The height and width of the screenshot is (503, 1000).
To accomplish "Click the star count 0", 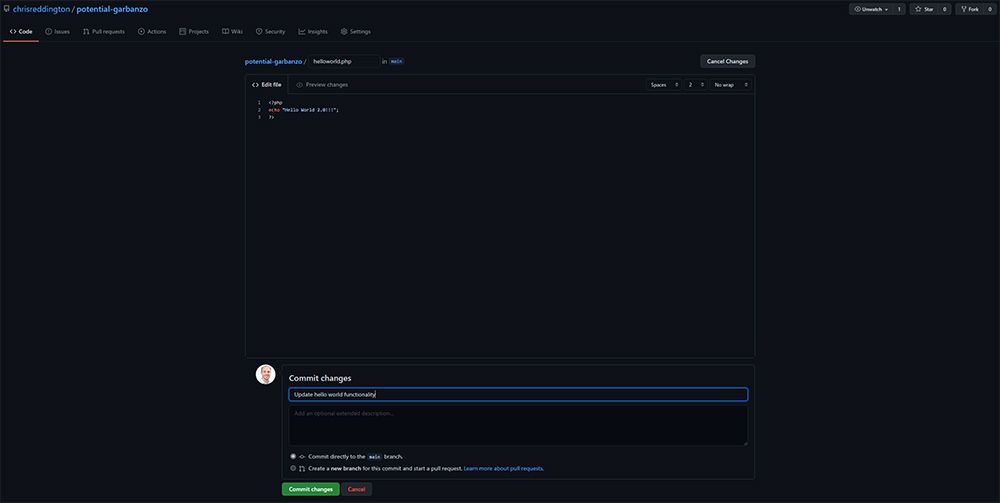I will pyautogui.click(x=945, y=9).
